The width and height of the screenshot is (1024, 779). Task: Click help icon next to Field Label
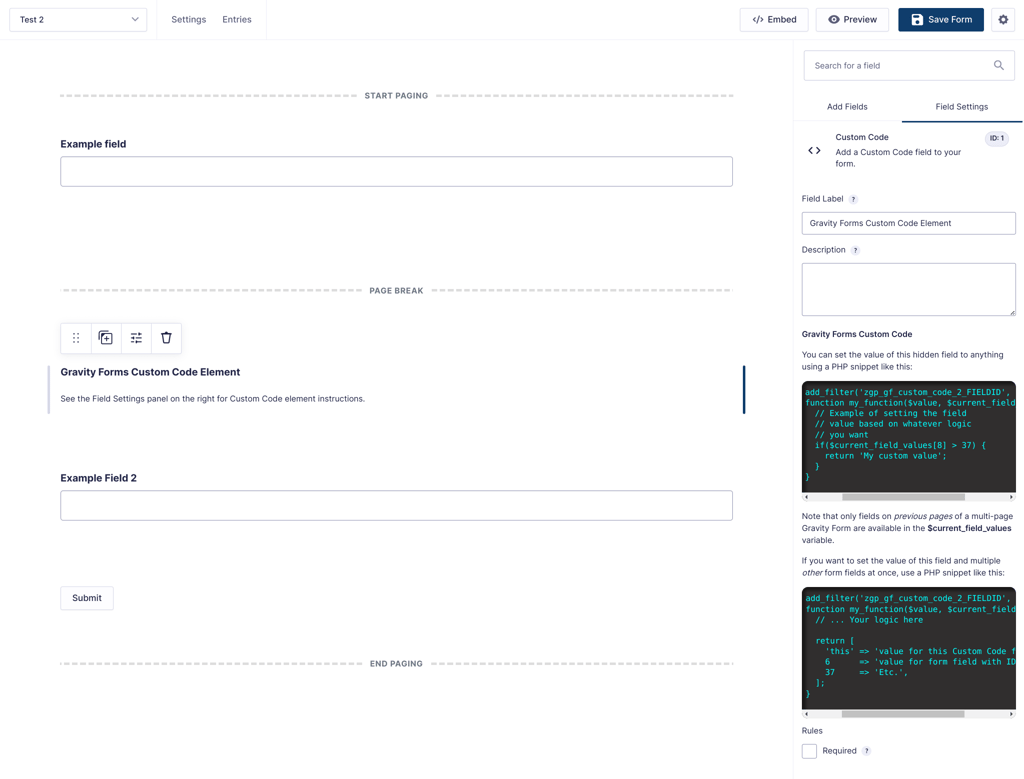click(854, 199)
